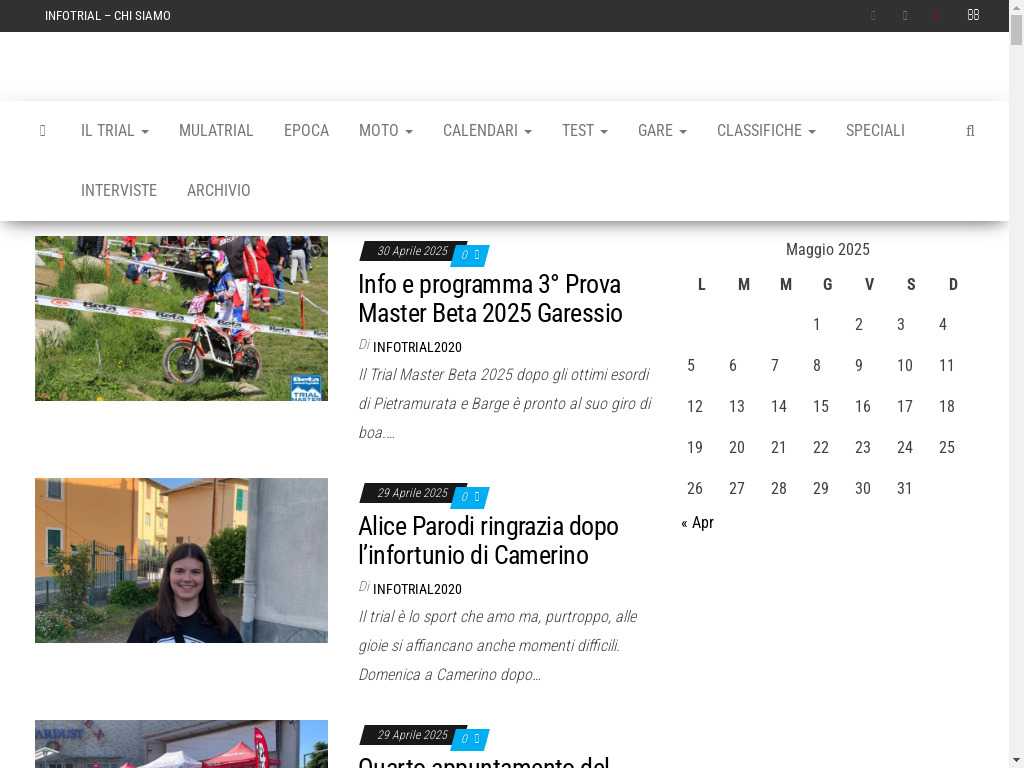This screenshot has width=1024, height=768.
Task: Click day 31 in the calendar
Action: pos(904,488)
